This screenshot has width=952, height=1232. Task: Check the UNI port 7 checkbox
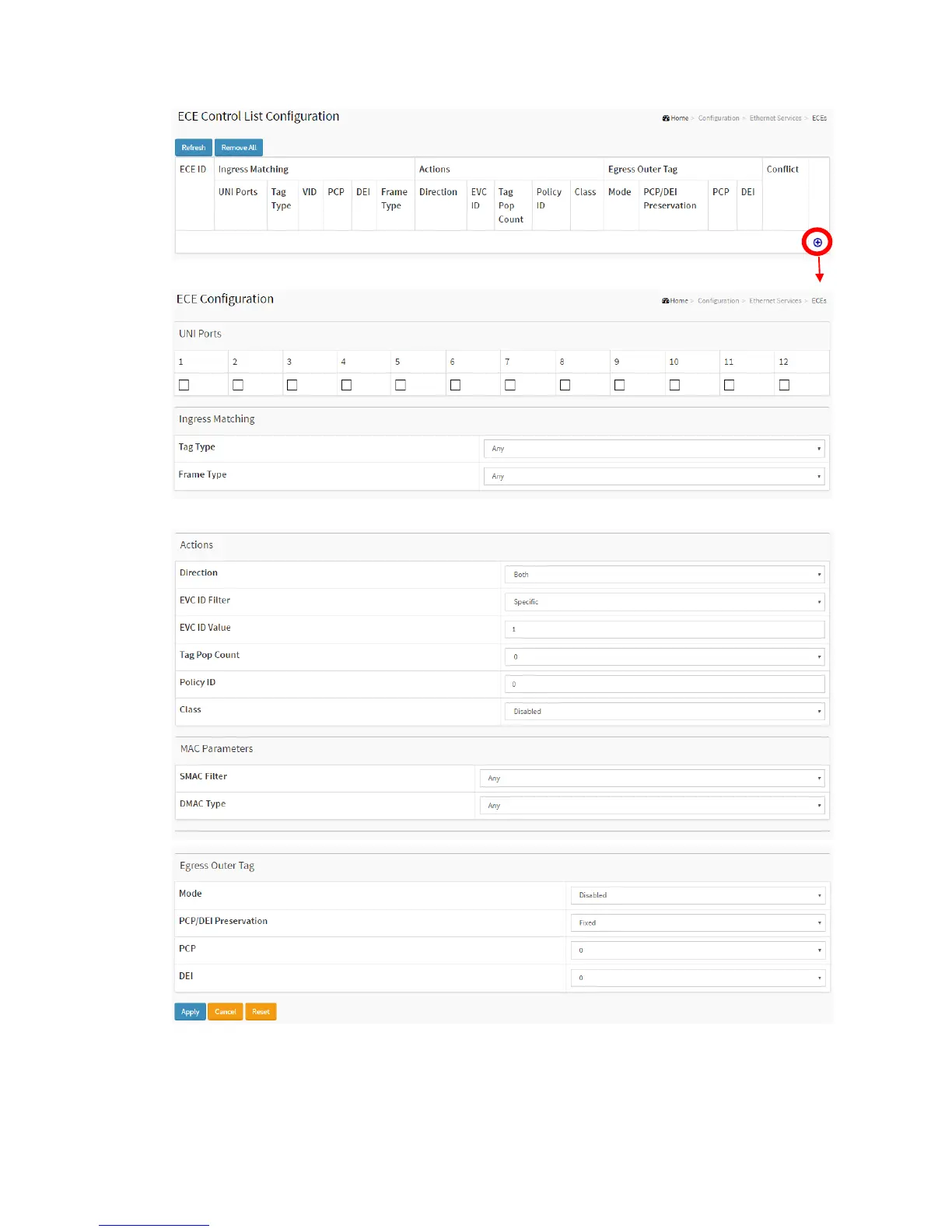coord(510,385)
